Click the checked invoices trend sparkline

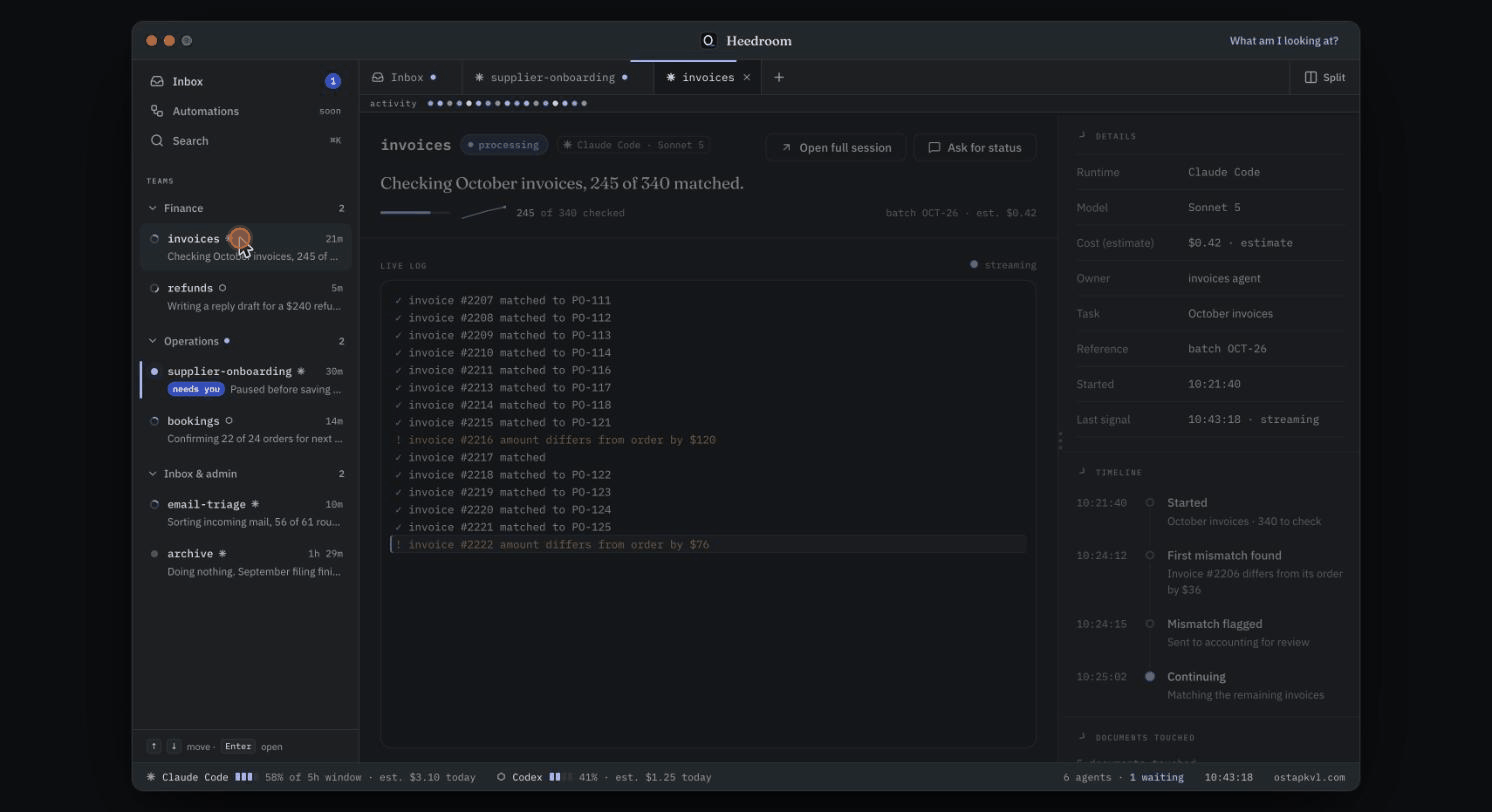click(x=484, y=212)
